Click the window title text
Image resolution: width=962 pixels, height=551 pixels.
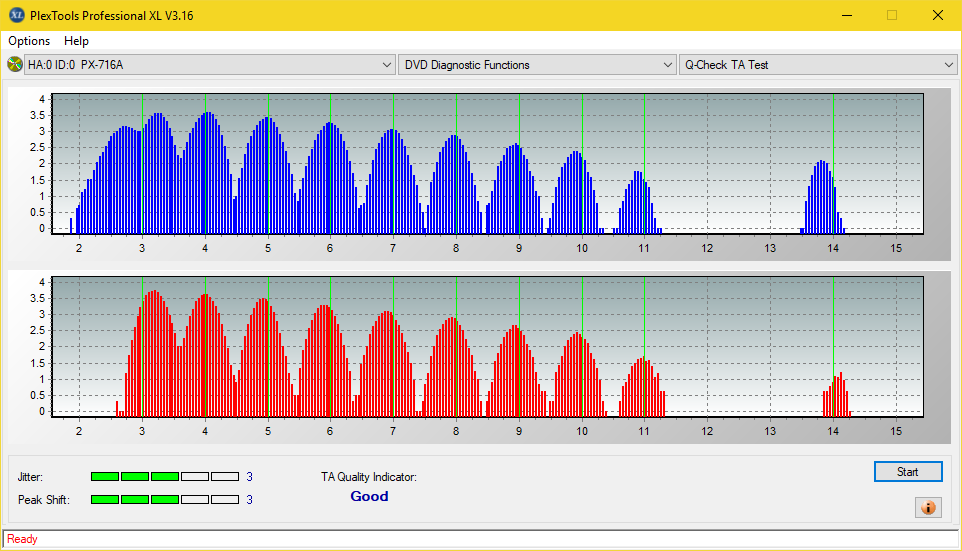point(112,15)
